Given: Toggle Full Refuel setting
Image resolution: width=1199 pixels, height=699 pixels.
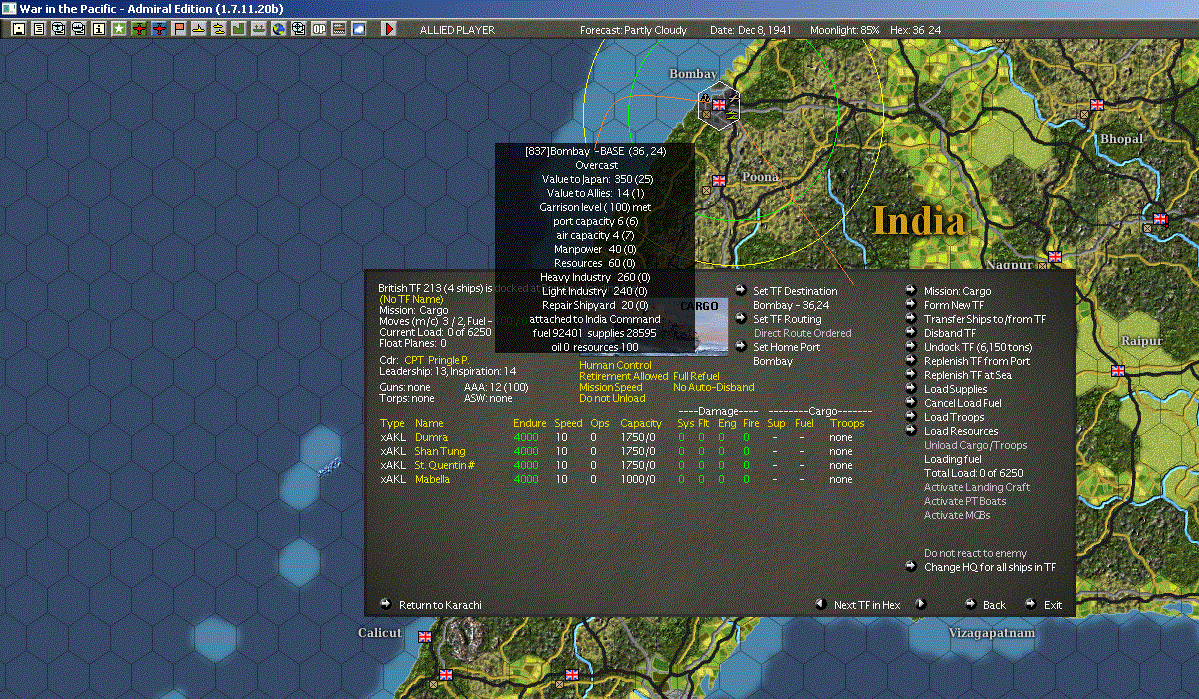Looking at the screenshot, I should pos(696,376).
